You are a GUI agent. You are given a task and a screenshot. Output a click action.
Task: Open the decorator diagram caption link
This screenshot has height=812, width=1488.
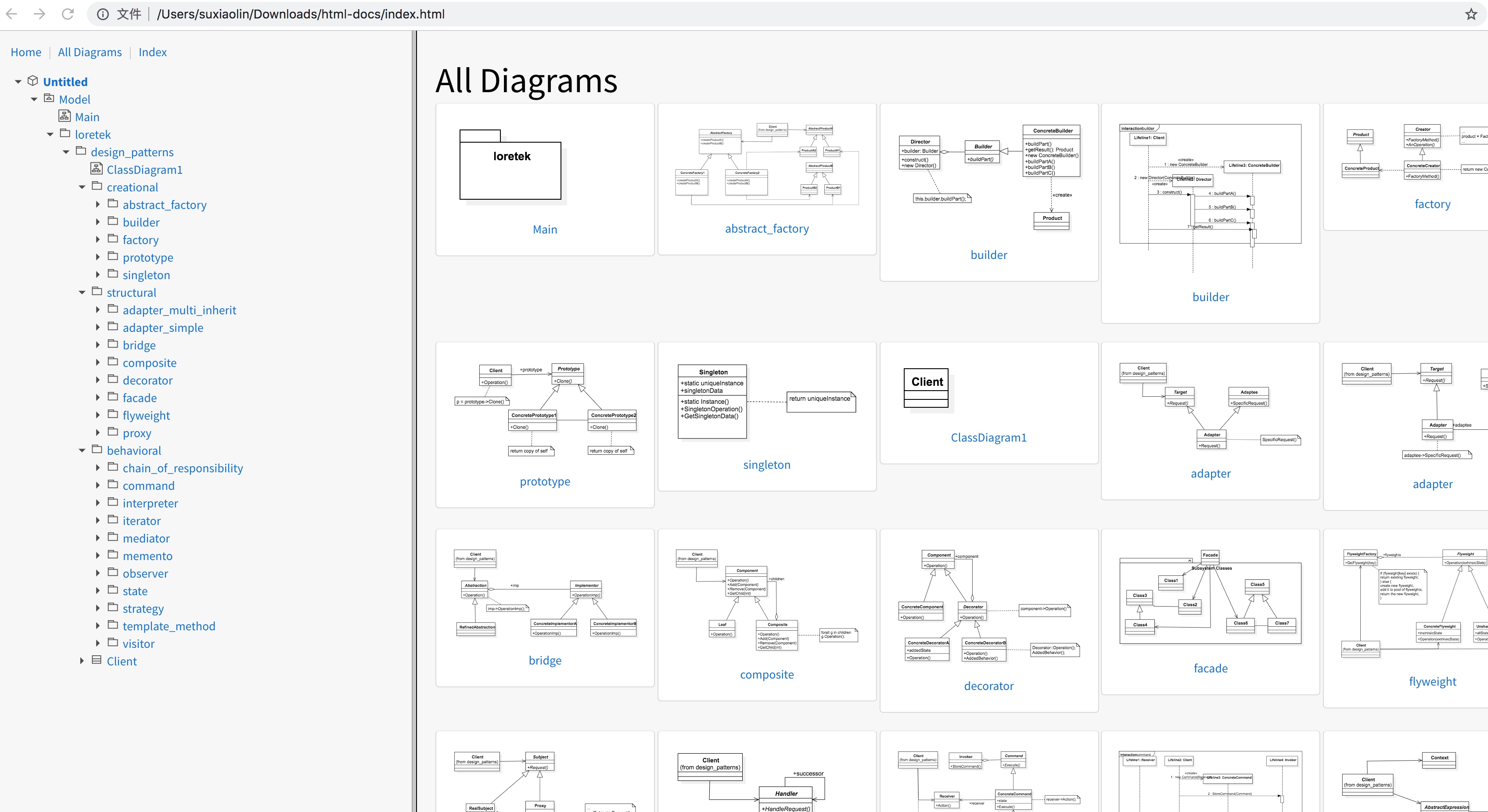[x=988, y=686]
